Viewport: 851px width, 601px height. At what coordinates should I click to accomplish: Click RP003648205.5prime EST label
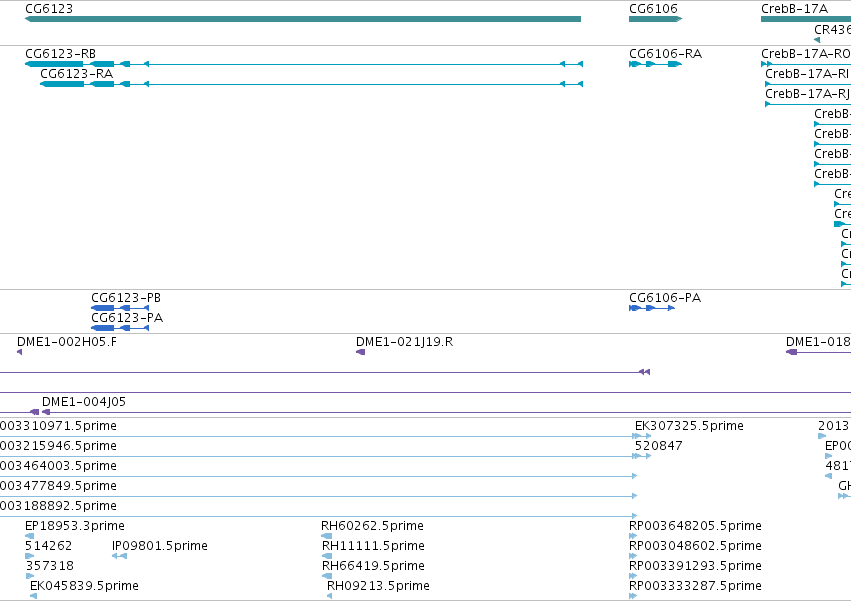695,526
